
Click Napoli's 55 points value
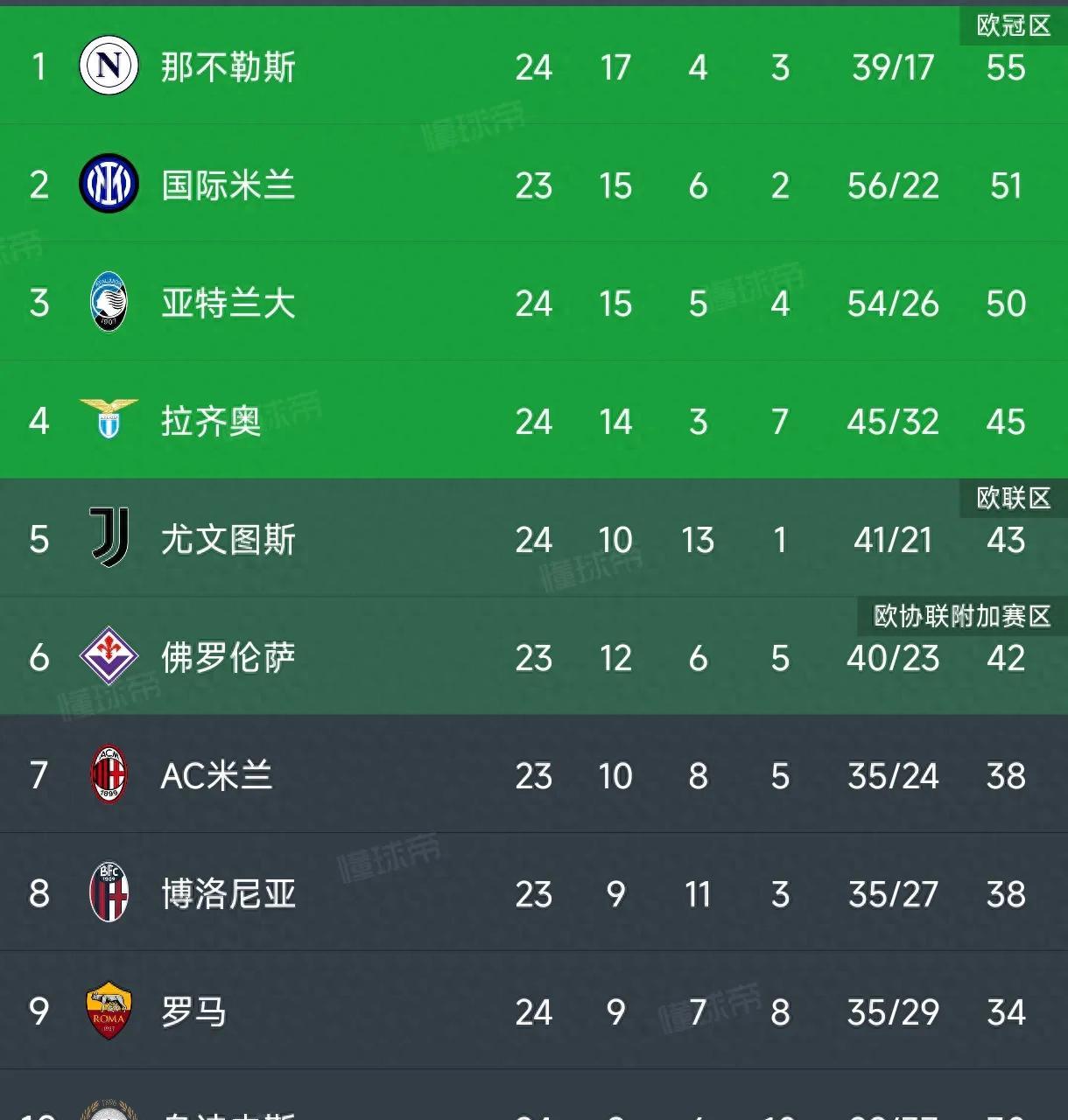1006,67
